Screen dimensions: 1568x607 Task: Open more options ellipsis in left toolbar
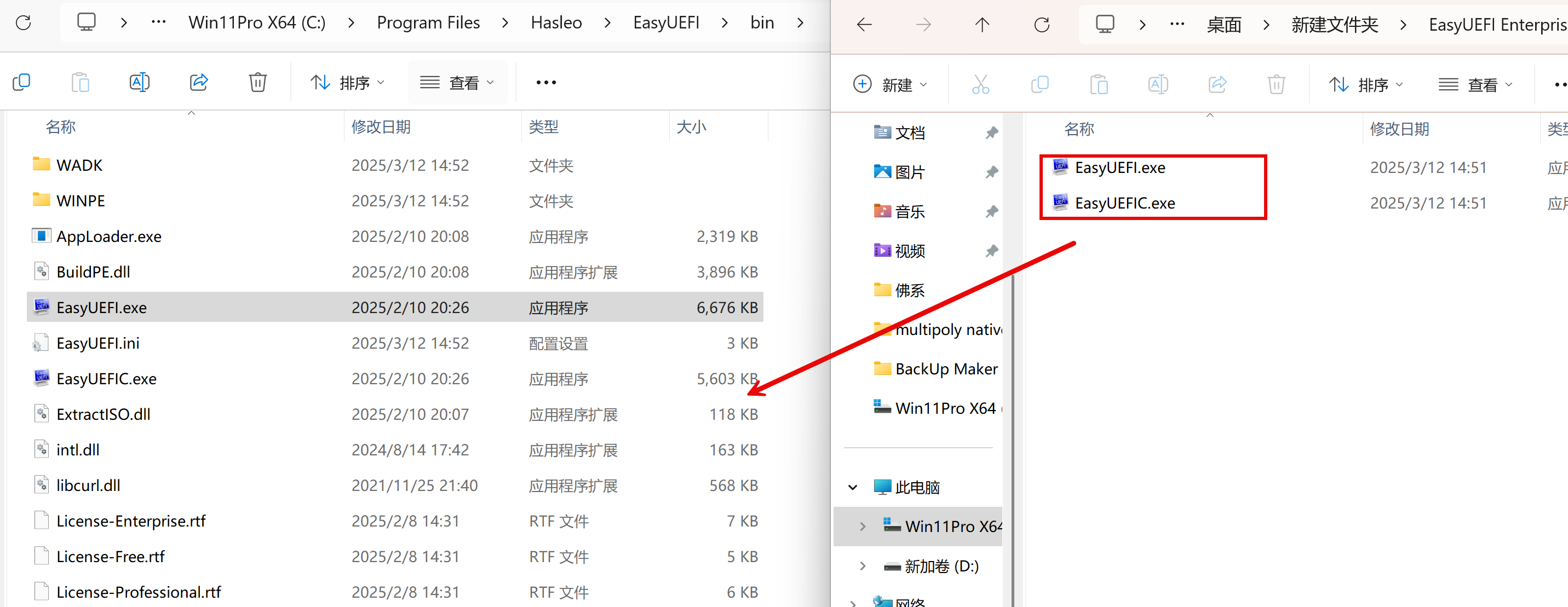[545, 82]
